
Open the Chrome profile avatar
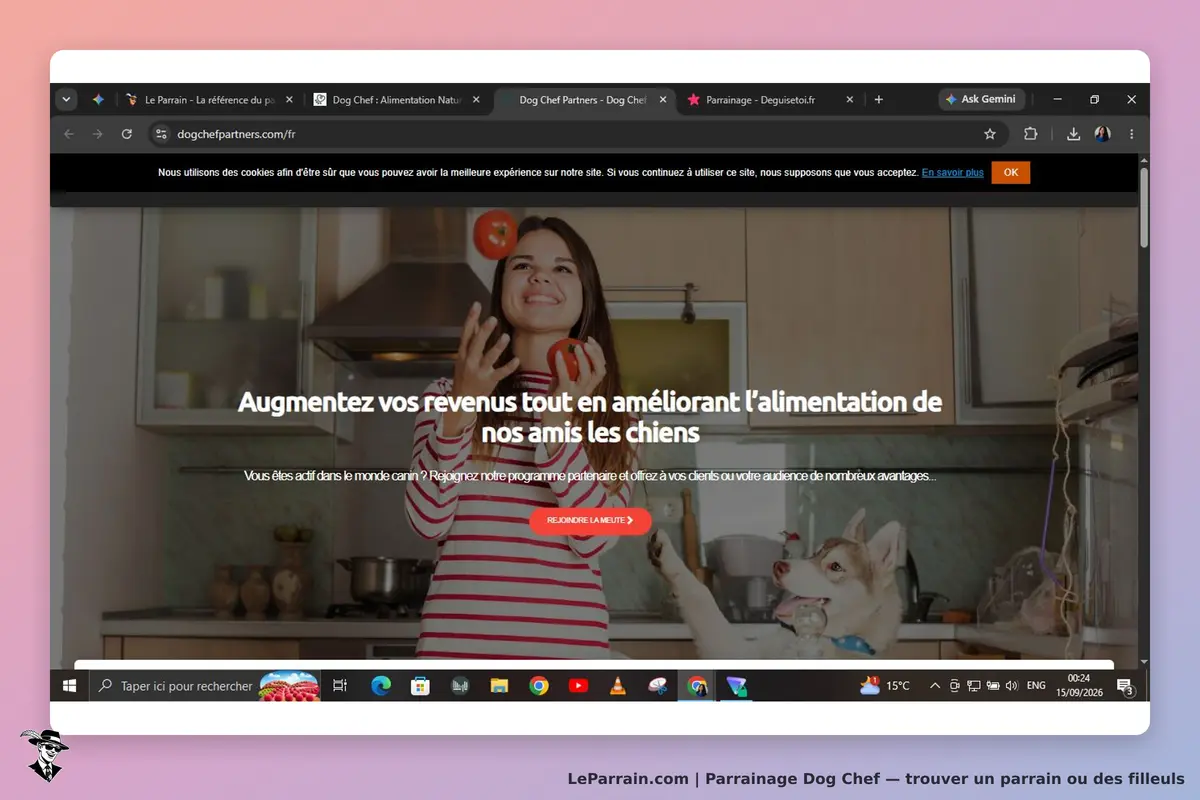[1103, 134]
